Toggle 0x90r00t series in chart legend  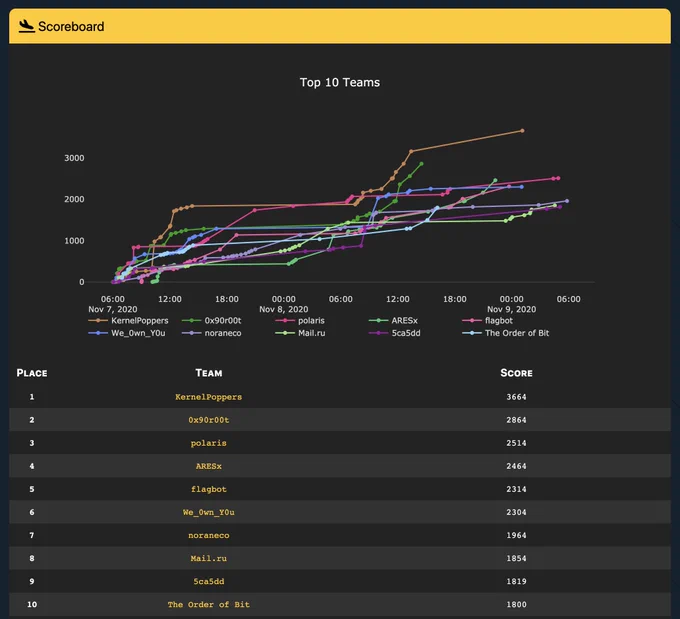pos(212,321)
